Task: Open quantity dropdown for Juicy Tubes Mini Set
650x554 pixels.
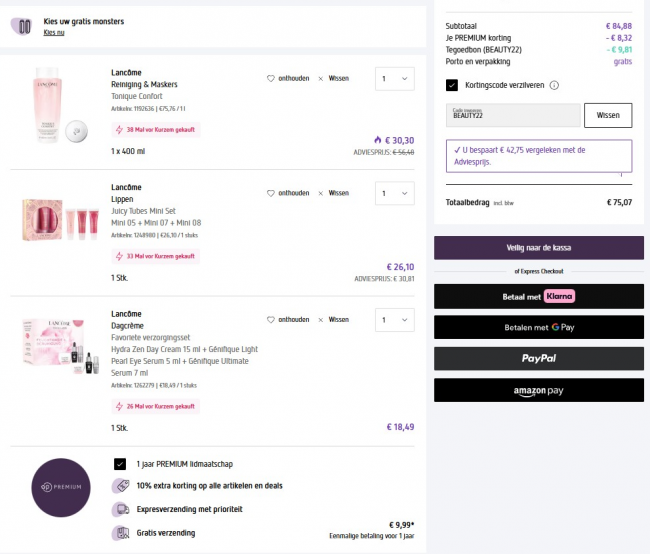Action: coord(394,193)
